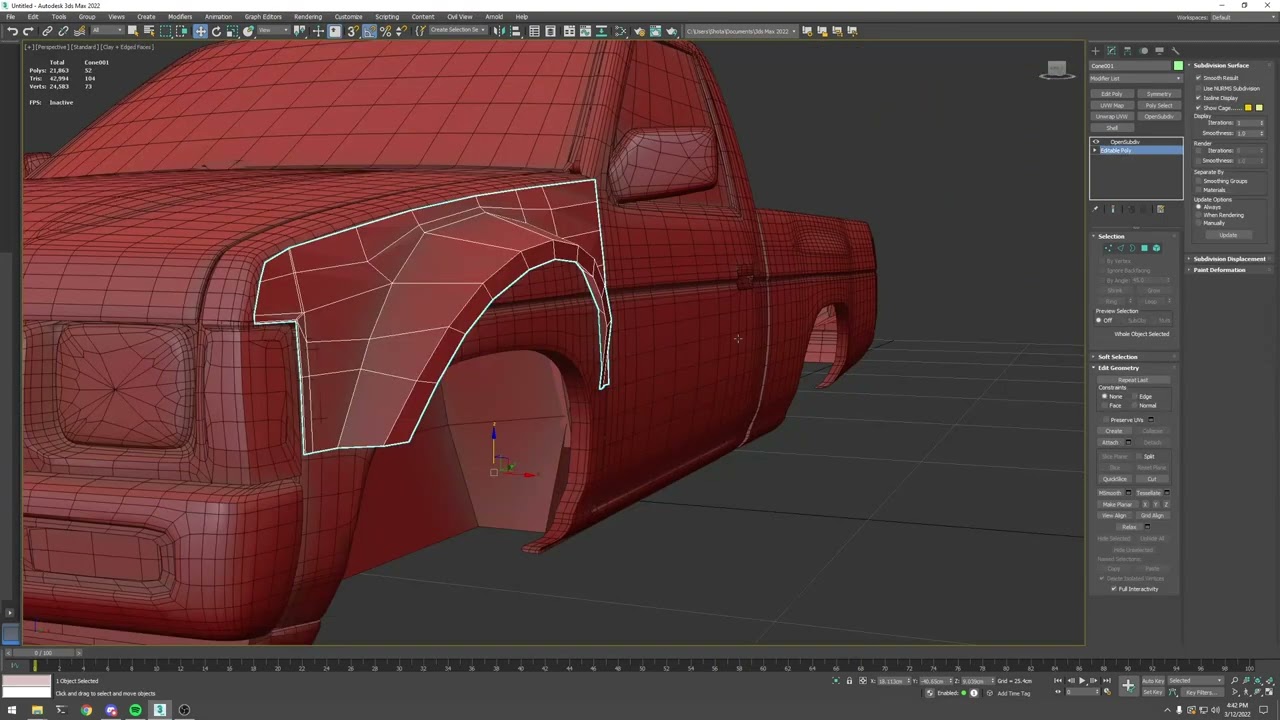This screenshot has width=1280, height=720.
Task: Expand the Soft Selection rollout
Action: (x=1117, y=357)
